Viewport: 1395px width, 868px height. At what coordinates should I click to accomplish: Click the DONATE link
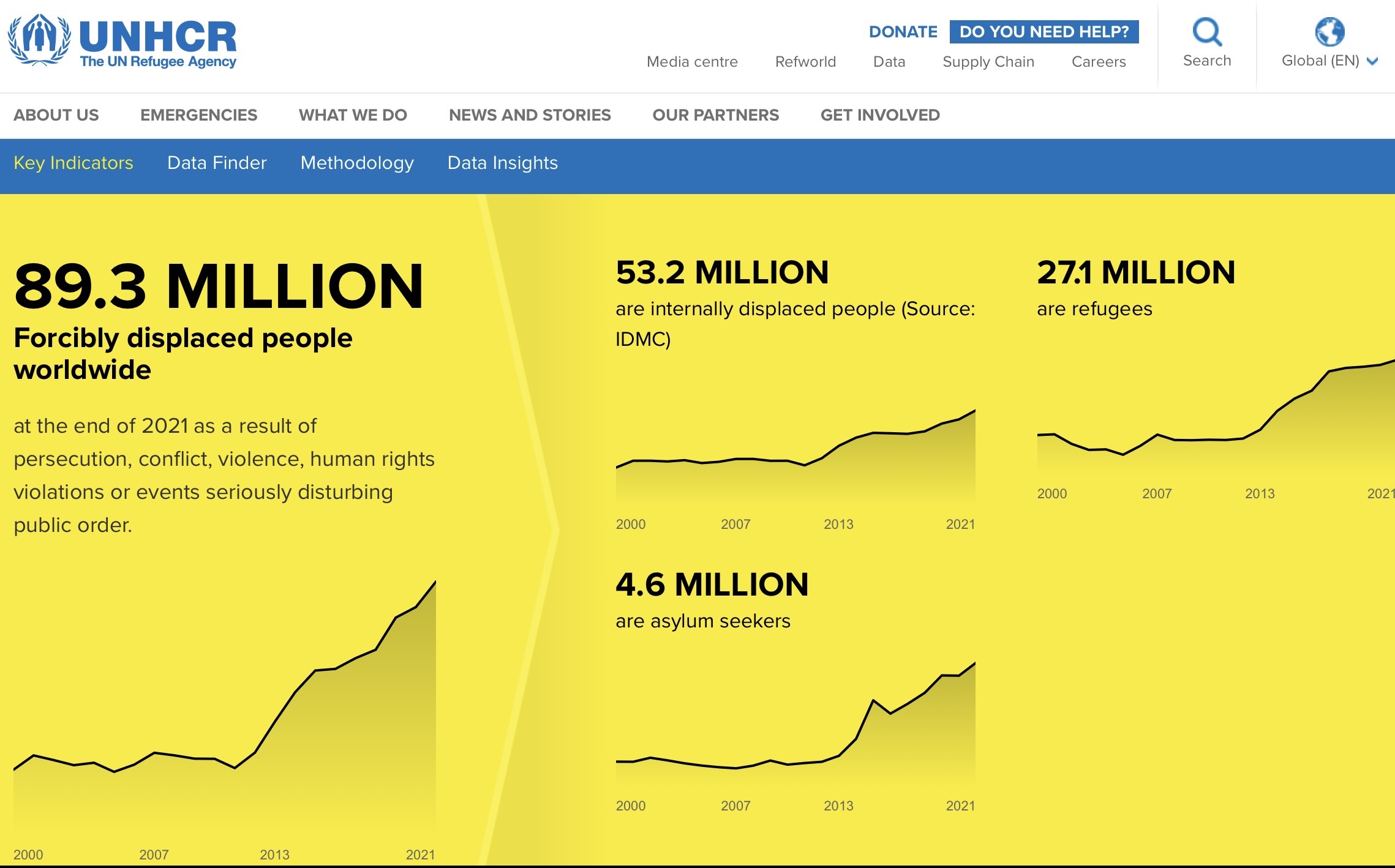point(903,32)
